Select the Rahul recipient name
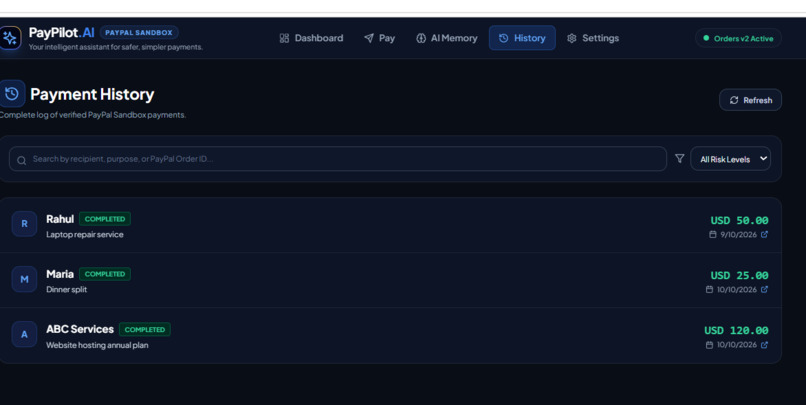The height and width of the screenshot is (405, 806). point(60,219)
